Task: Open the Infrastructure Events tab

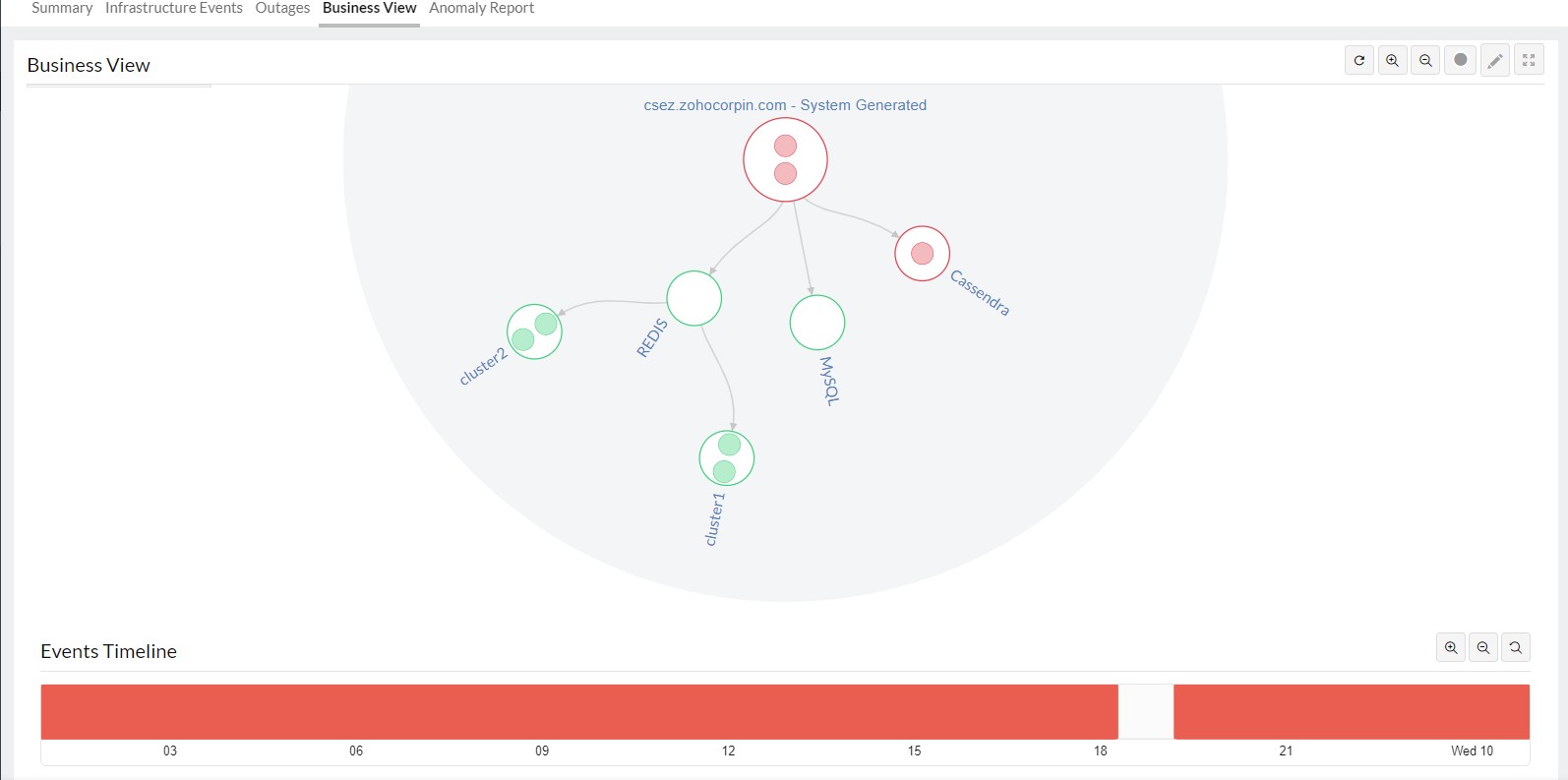Action: [174, 8]
